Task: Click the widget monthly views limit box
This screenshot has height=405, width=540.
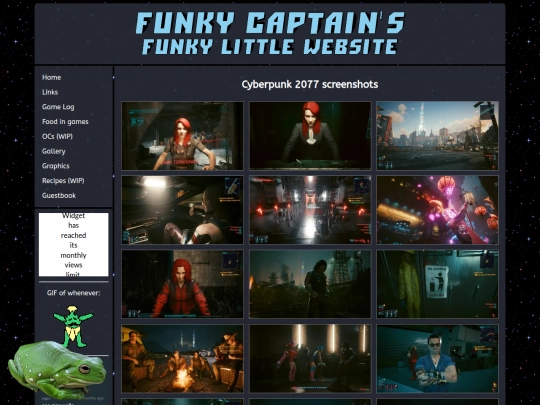Action: [x=73, y=245]
